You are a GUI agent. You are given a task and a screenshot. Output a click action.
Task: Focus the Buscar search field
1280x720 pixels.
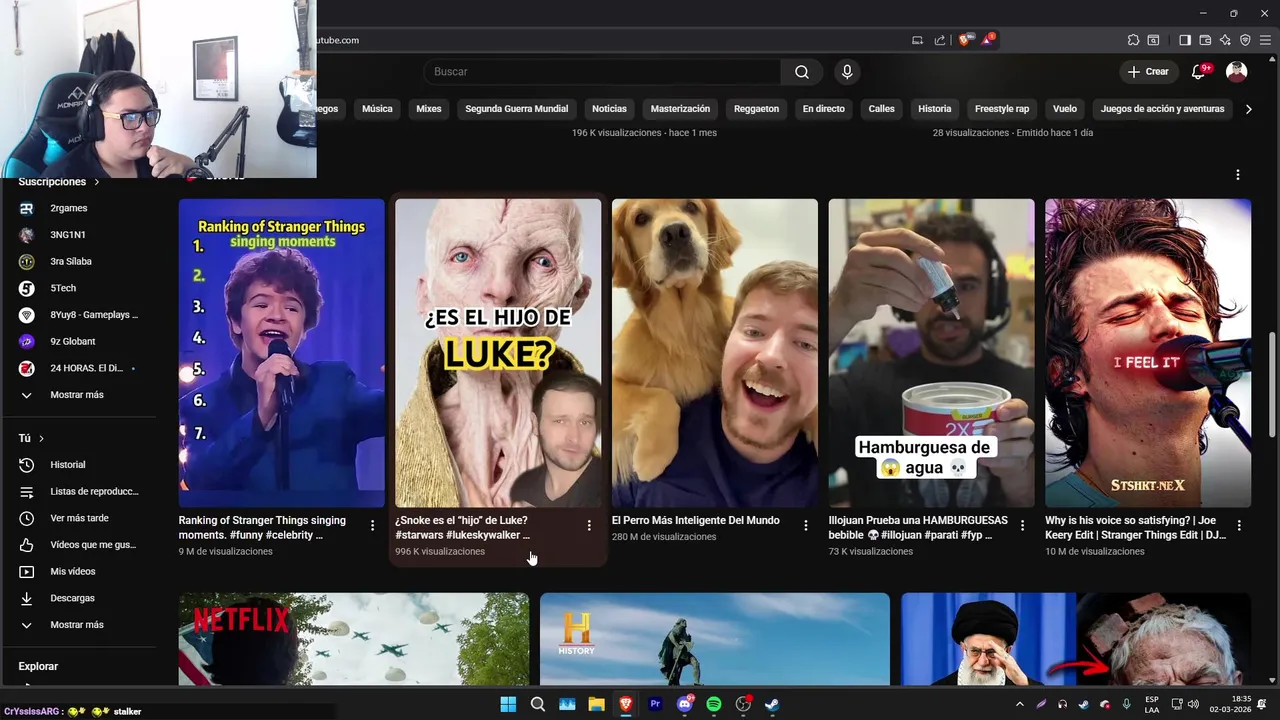[x=602, y=72]
